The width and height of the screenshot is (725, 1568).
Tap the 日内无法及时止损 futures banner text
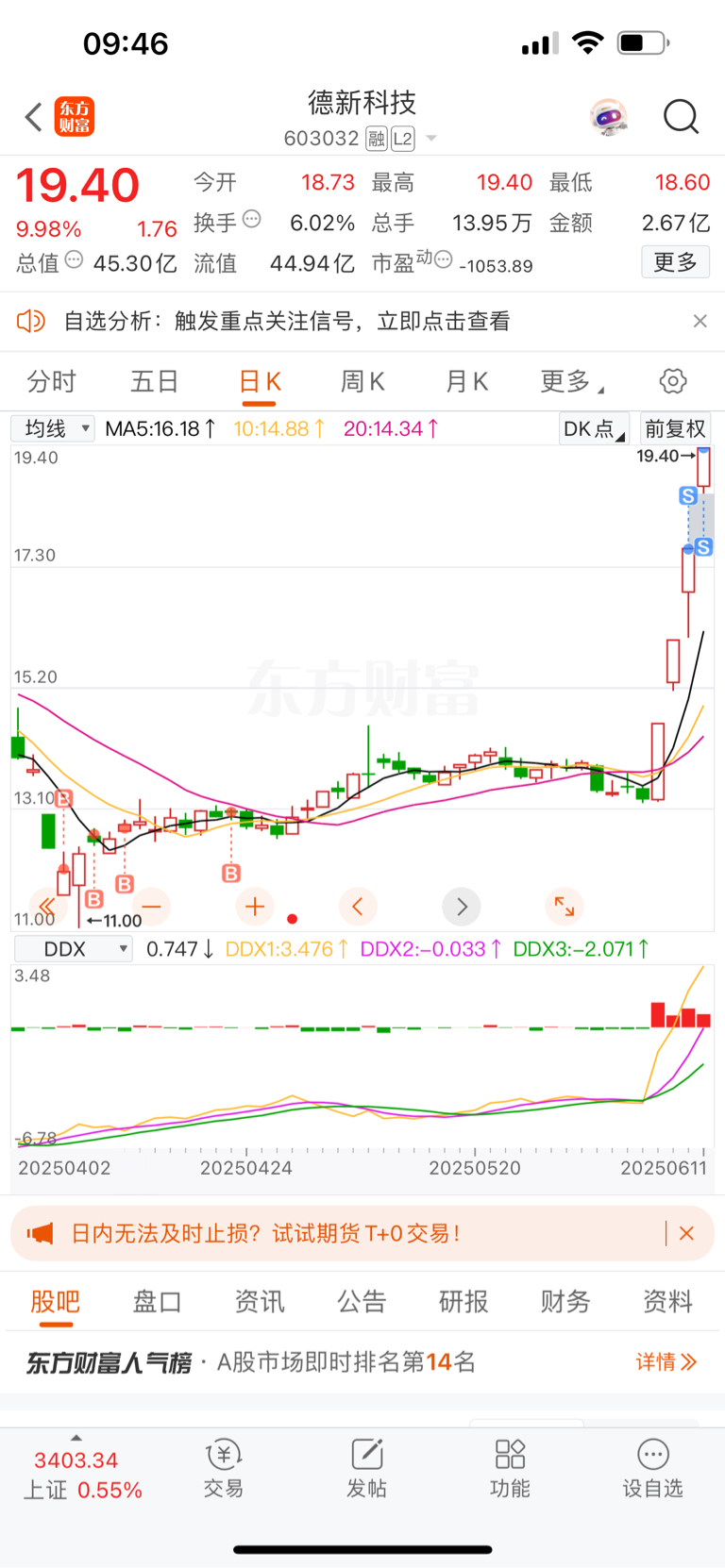coord(265,1233)
